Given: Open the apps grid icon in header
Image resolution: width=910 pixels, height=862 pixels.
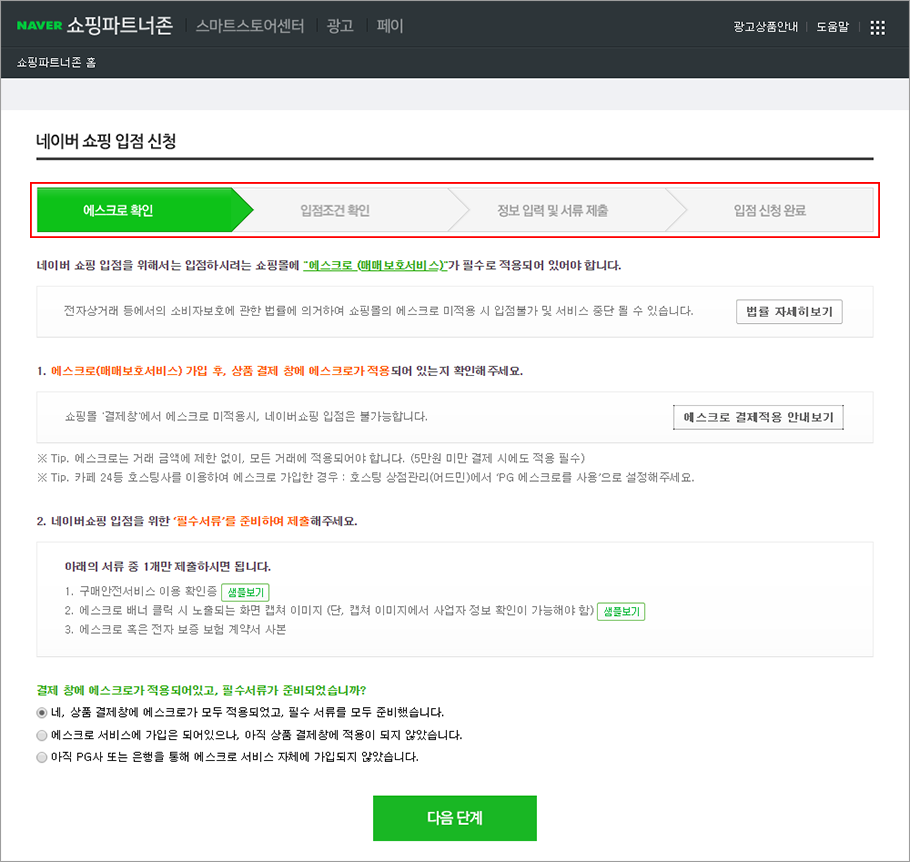Looking at the screenshot, I should tap(878, 27).
